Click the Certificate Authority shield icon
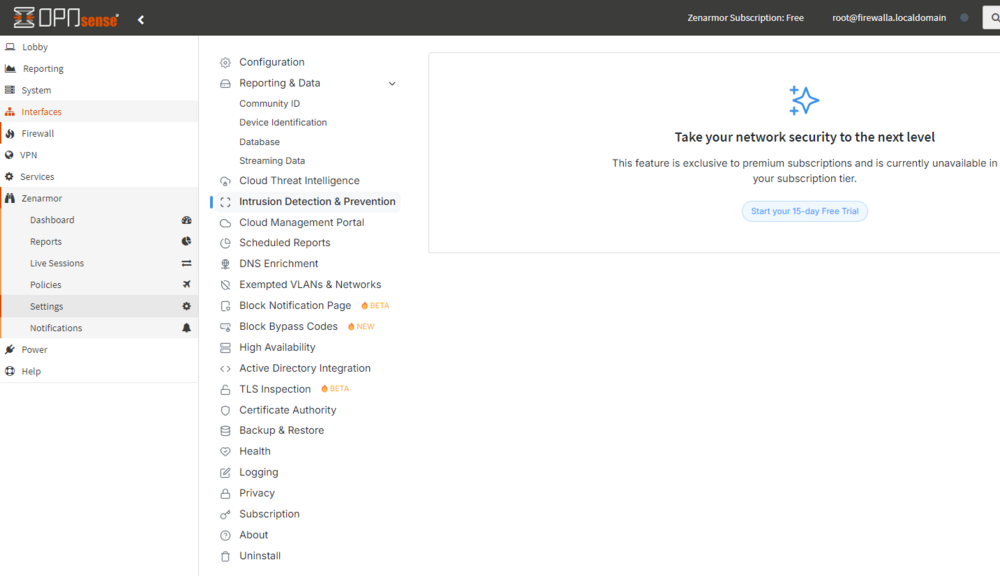1000x576 pixels. tap(225, 411)
